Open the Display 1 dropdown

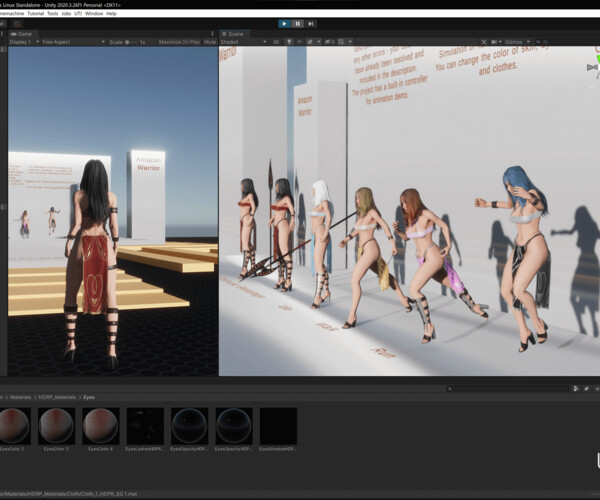(24, 42)
